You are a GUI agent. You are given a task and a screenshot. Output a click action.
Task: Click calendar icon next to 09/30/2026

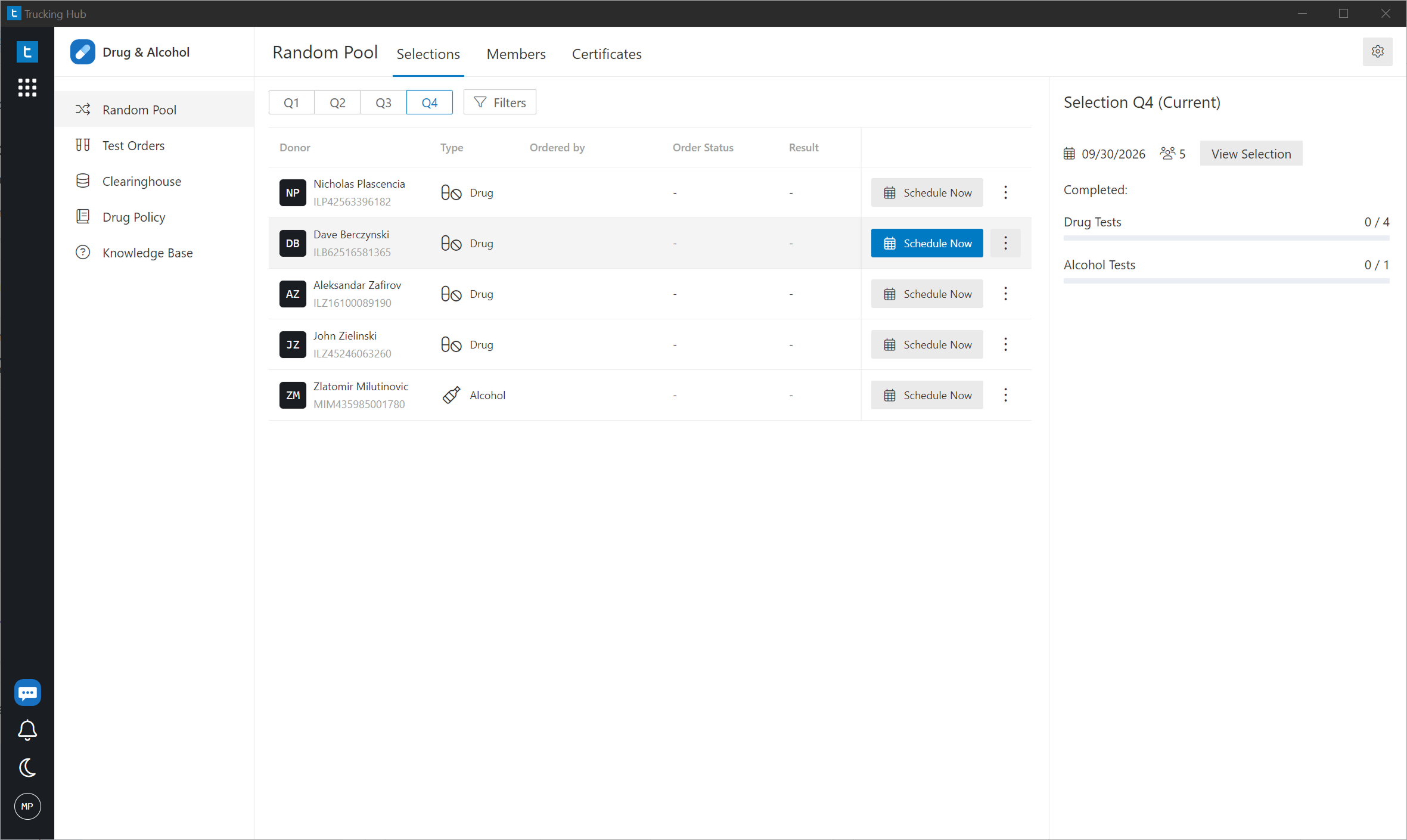click(1069, 154)
